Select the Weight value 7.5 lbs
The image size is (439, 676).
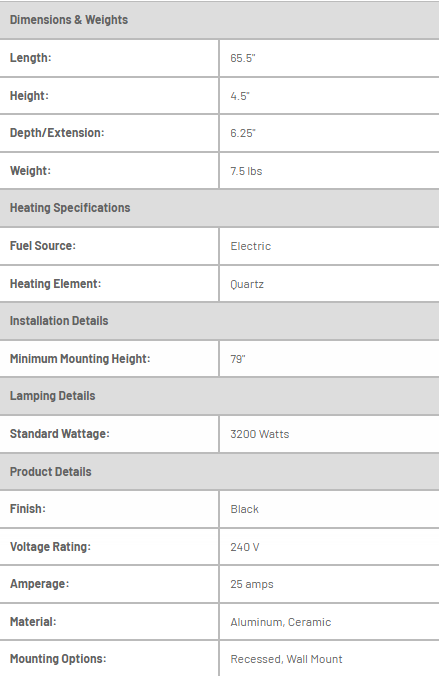pos(246,171)
